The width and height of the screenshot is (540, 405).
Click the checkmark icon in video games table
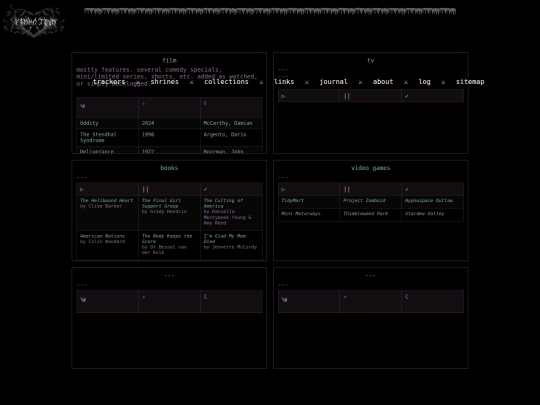407,189
